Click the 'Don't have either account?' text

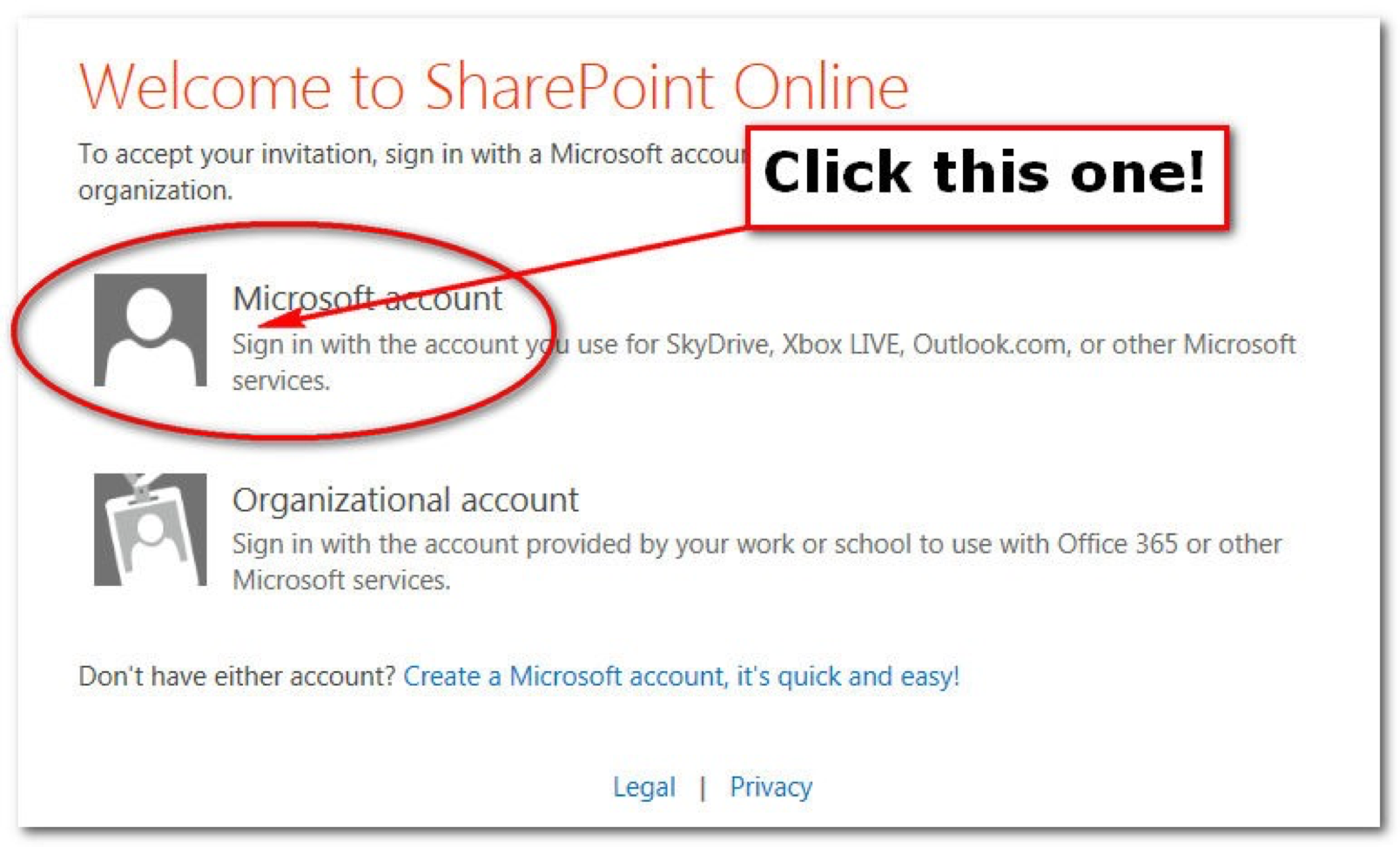(x=237, y=676)
